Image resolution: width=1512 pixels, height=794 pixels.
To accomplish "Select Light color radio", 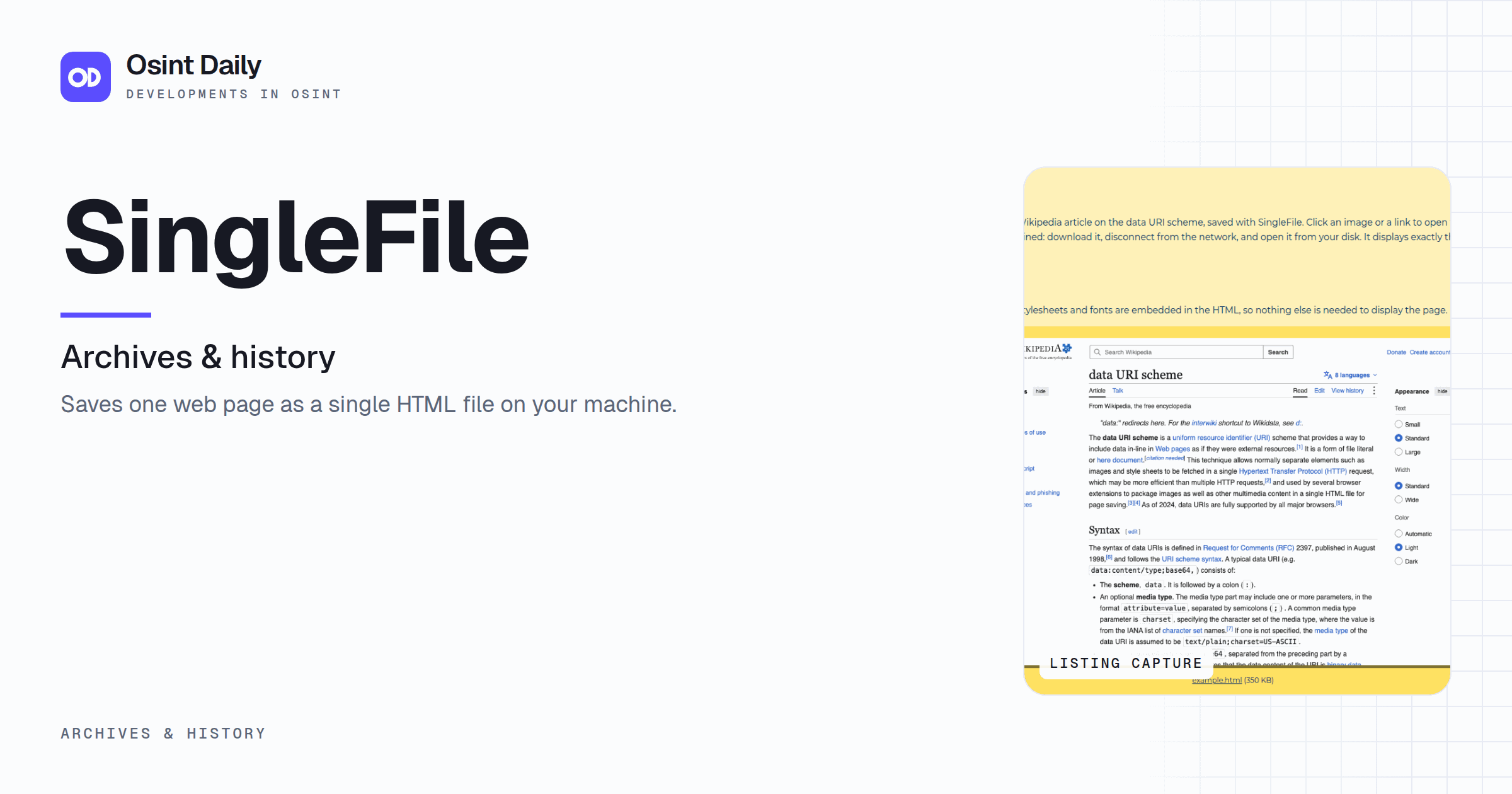I will pyautogui.click(x=1399, y=548).
